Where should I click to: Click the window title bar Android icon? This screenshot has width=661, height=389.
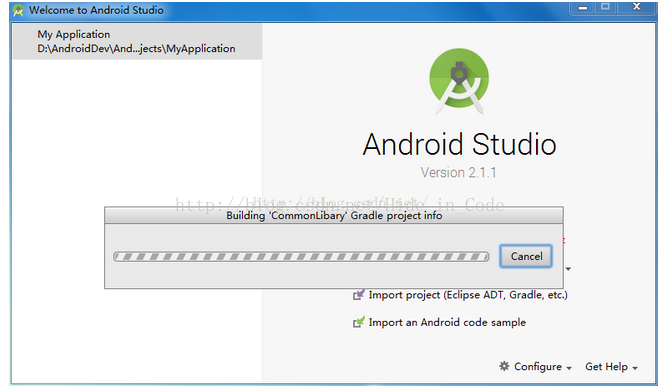pyautogui.click(x=18, y=10)
